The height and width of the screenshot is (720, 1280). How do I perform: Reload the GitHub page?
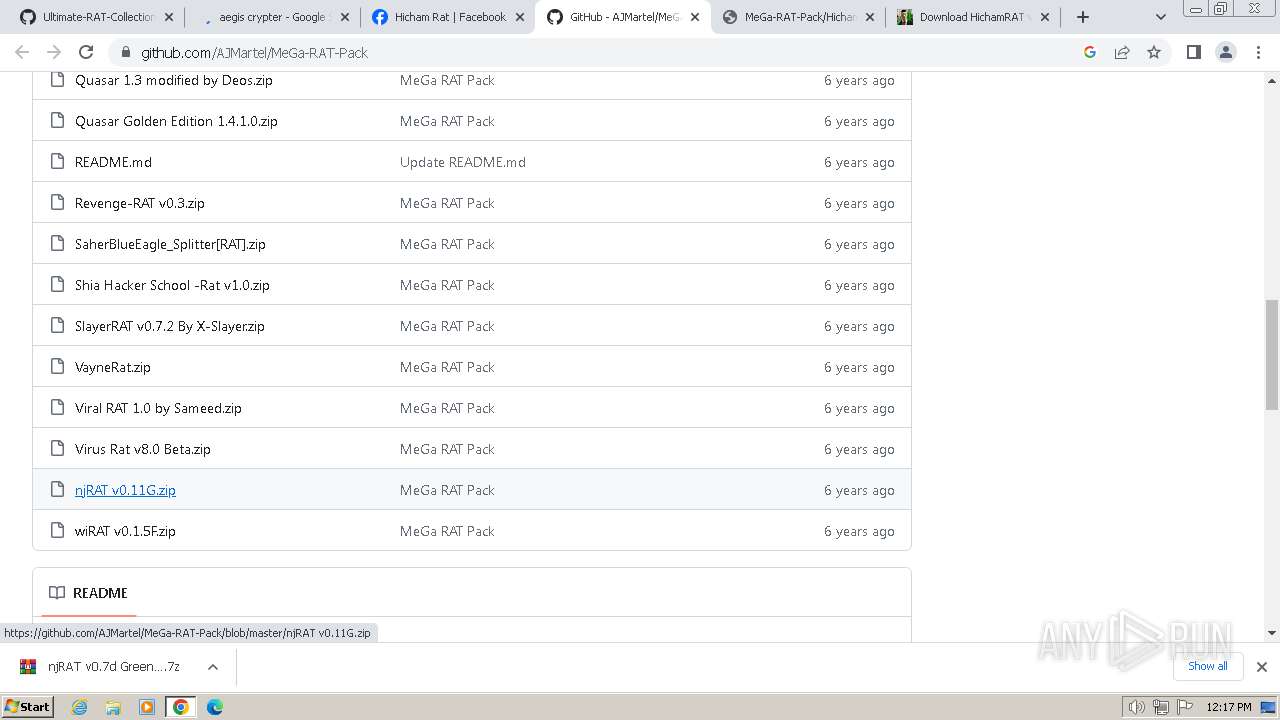coord(86,52)
